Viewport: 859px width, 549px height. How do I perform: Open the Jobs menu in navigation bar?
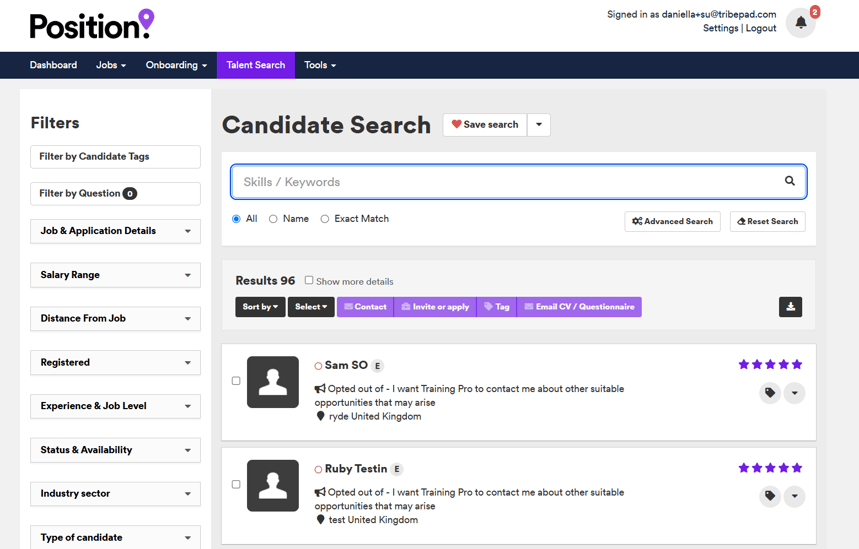[111, 65]
